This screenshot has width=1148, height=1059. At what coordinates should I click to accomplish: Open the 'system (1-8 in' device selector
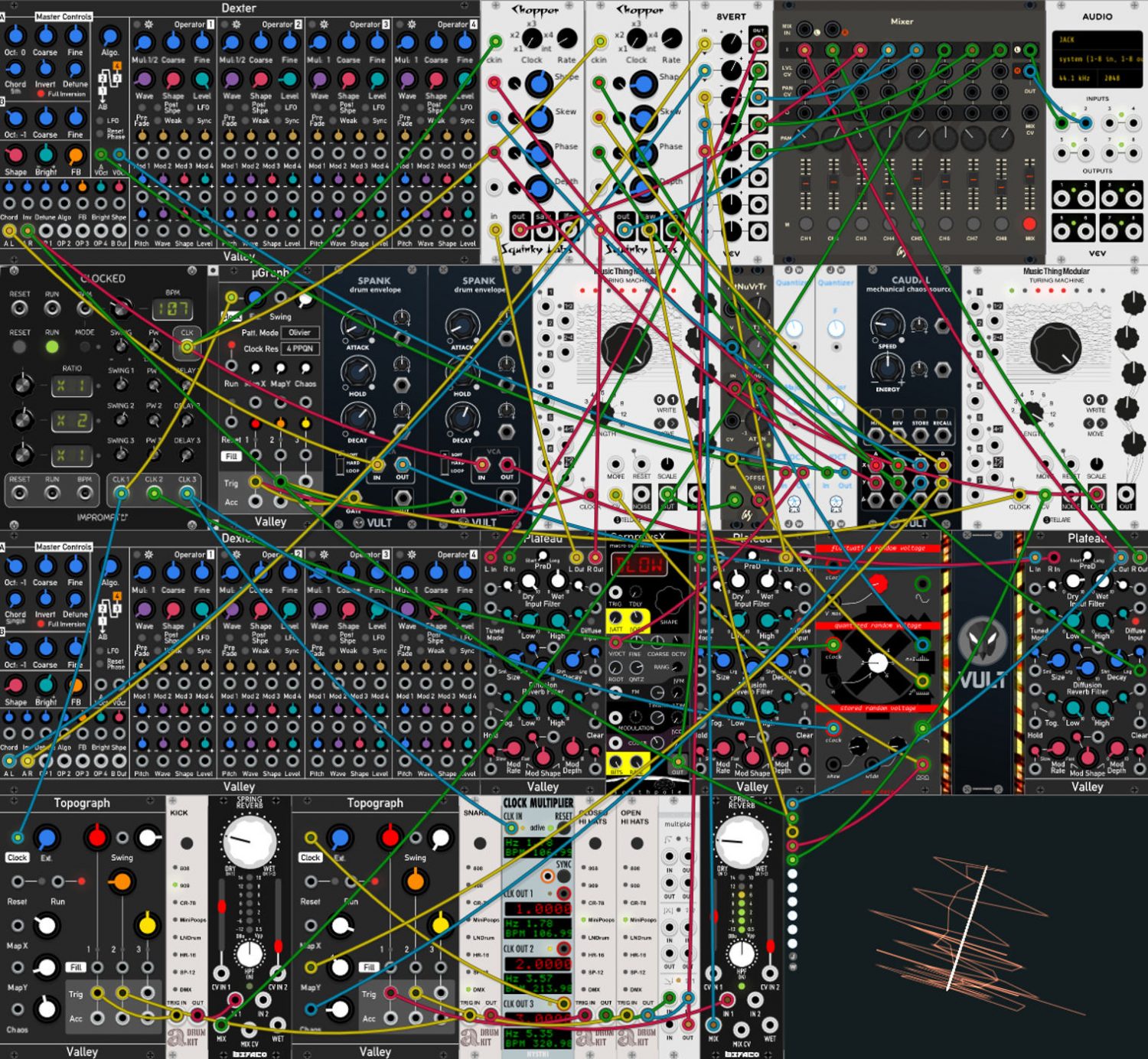click(1096, 59)
